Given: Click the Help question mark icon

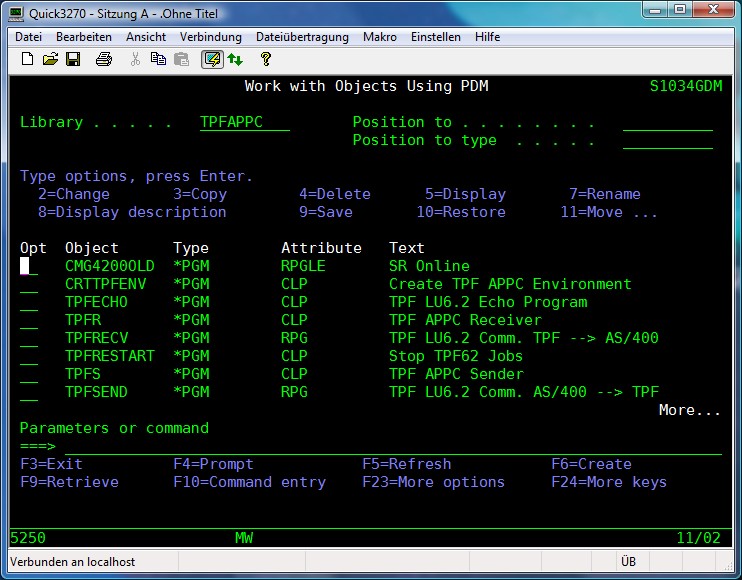Looking at the screenshot, I should pyautogui.click(x=265, y=59).
